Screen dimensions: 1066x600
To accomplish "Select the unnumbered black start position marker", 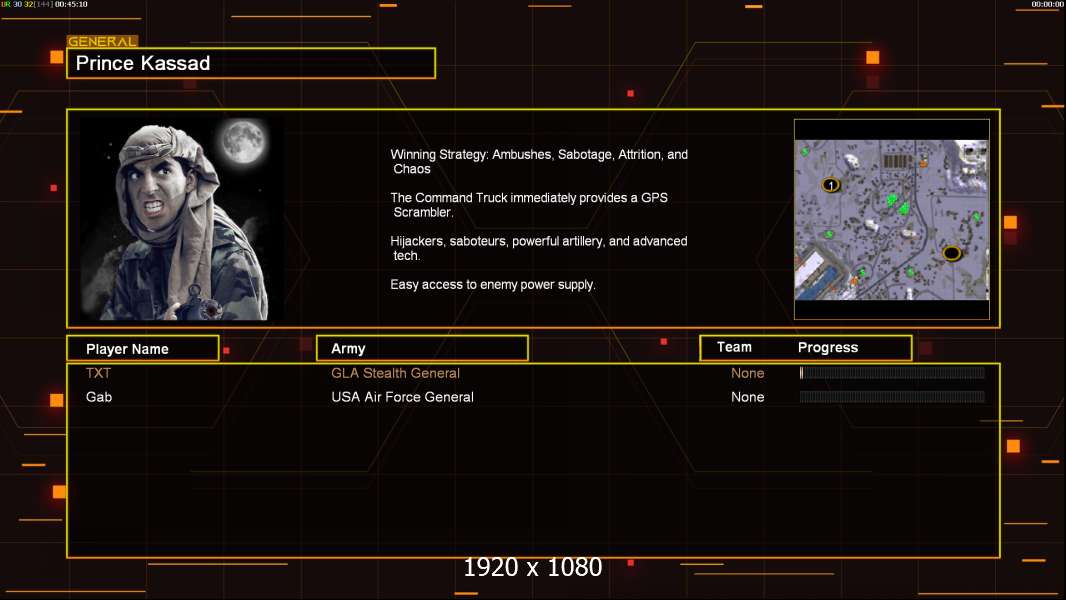I will [952, 253].
